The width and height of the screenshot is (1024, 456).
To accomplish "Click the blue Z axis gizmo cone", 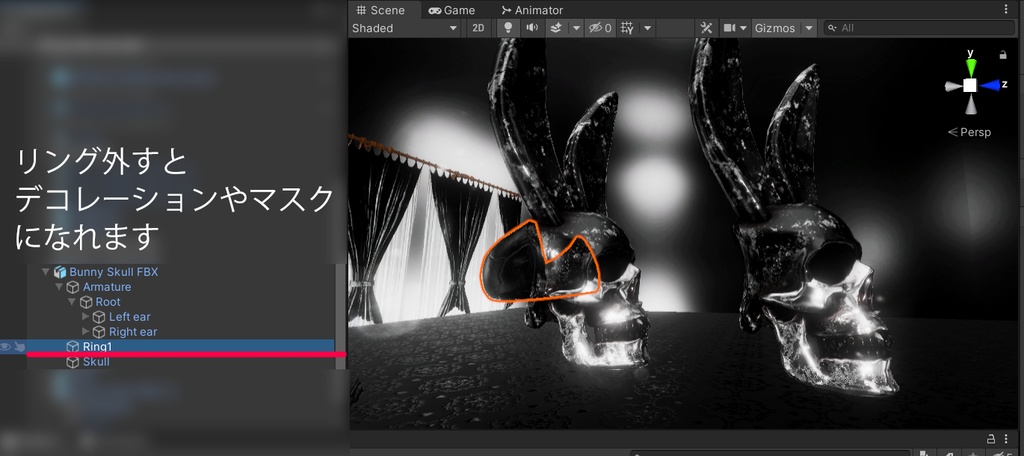I will coord(989,86).
